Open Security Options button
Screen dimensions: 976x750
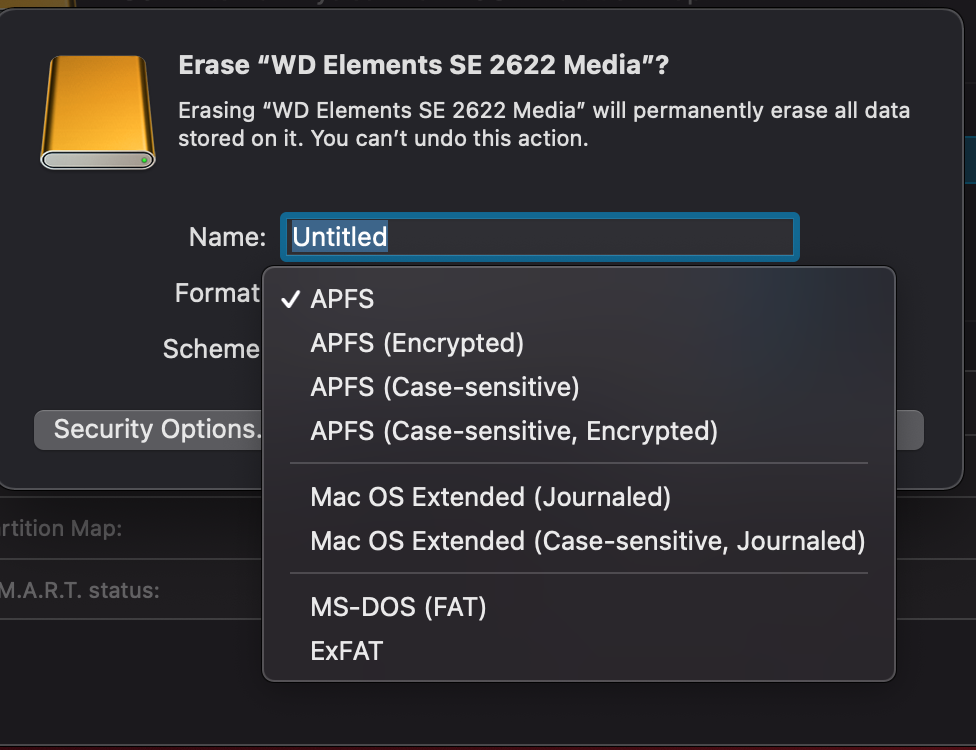[x=149, y=429]
